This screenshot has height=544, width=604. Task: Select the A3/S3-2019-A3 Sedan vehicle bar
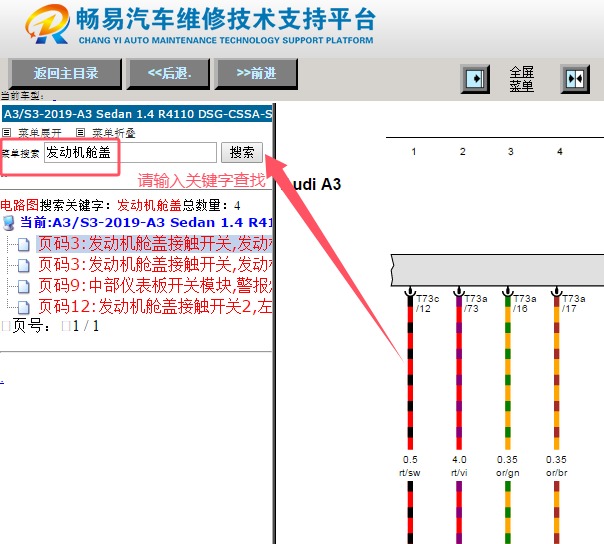(137, 114)
